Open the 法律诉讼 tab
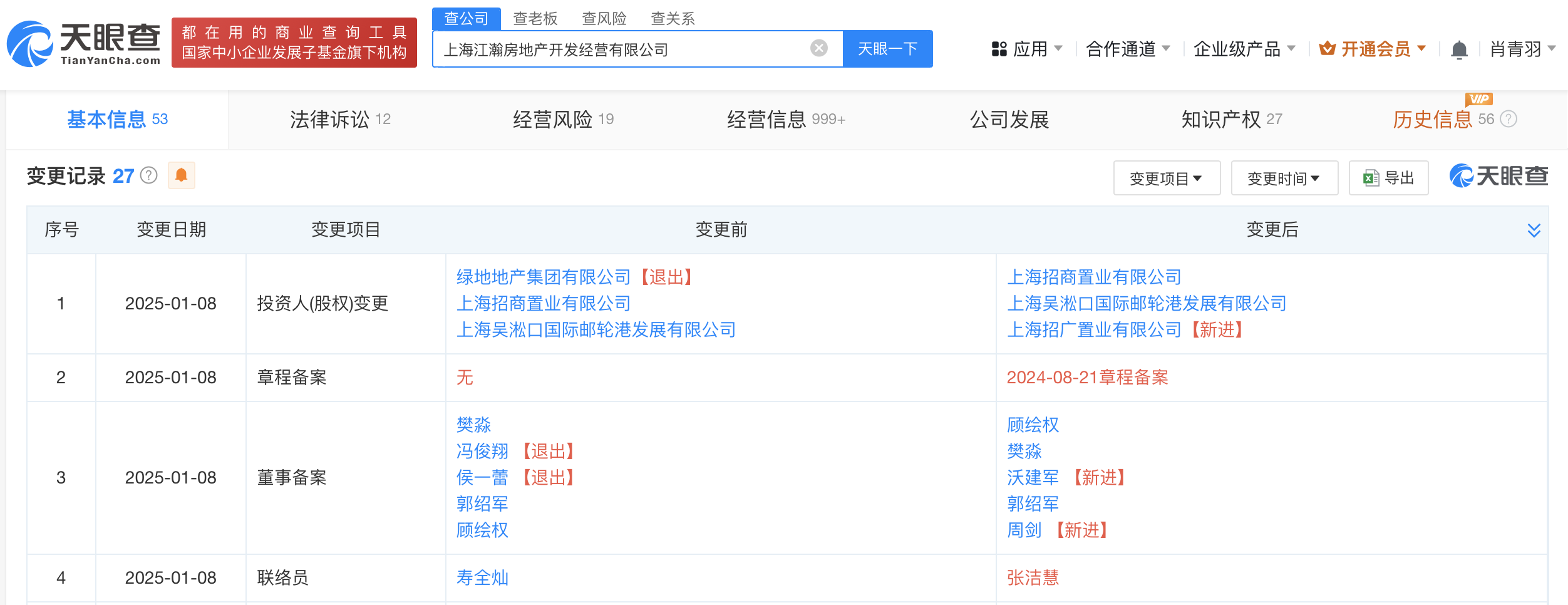The width and height of the screenshot is (1568, 605). tap(340, 119)
